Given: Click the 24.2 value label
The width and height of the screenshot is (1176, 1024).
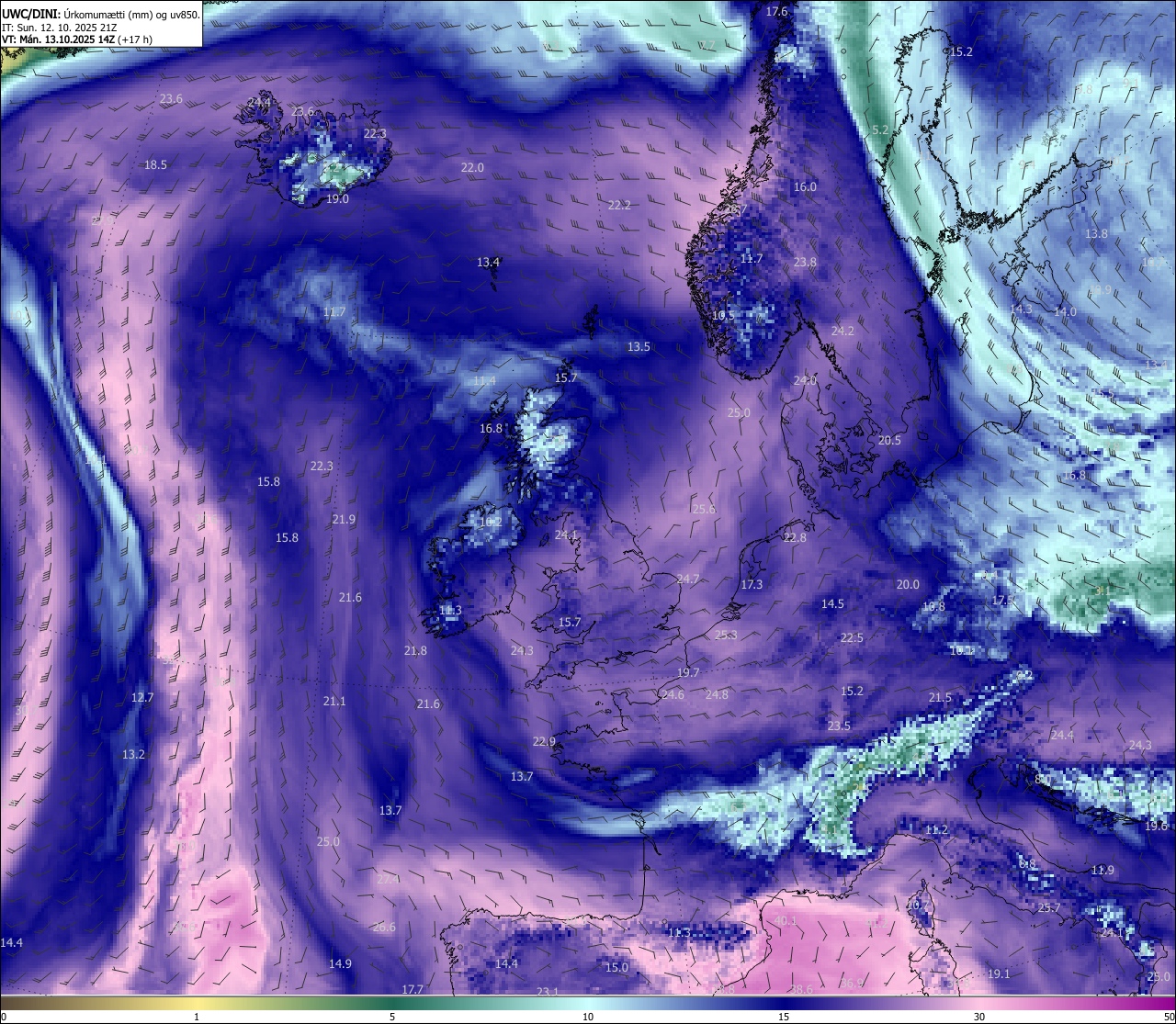Looking at the screenshot, I should 842,332.
